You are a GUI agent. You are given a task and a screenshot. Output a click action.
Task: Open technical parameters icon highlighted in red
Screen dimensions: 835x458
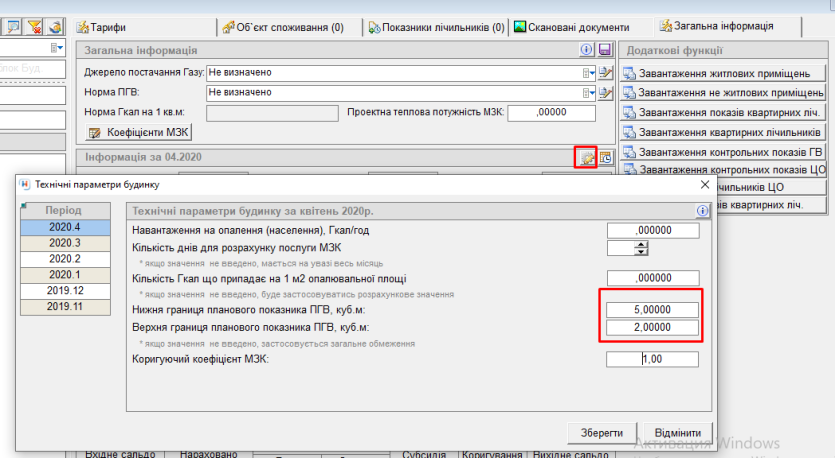point(587,157)
